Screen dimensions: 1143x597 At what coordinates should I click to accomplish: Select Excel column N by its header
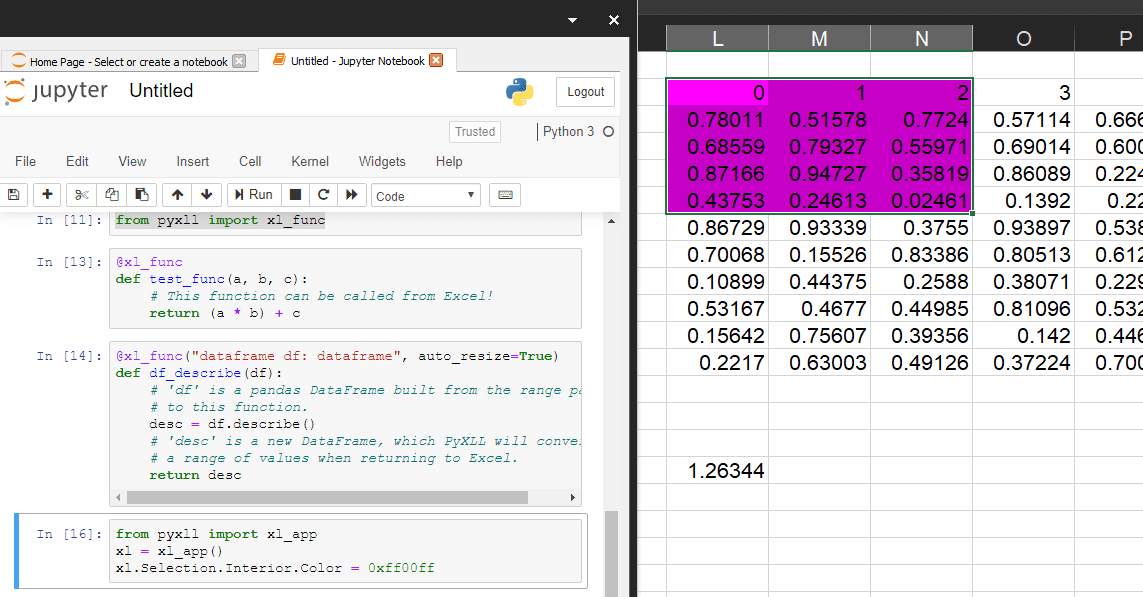click(921, 38)
